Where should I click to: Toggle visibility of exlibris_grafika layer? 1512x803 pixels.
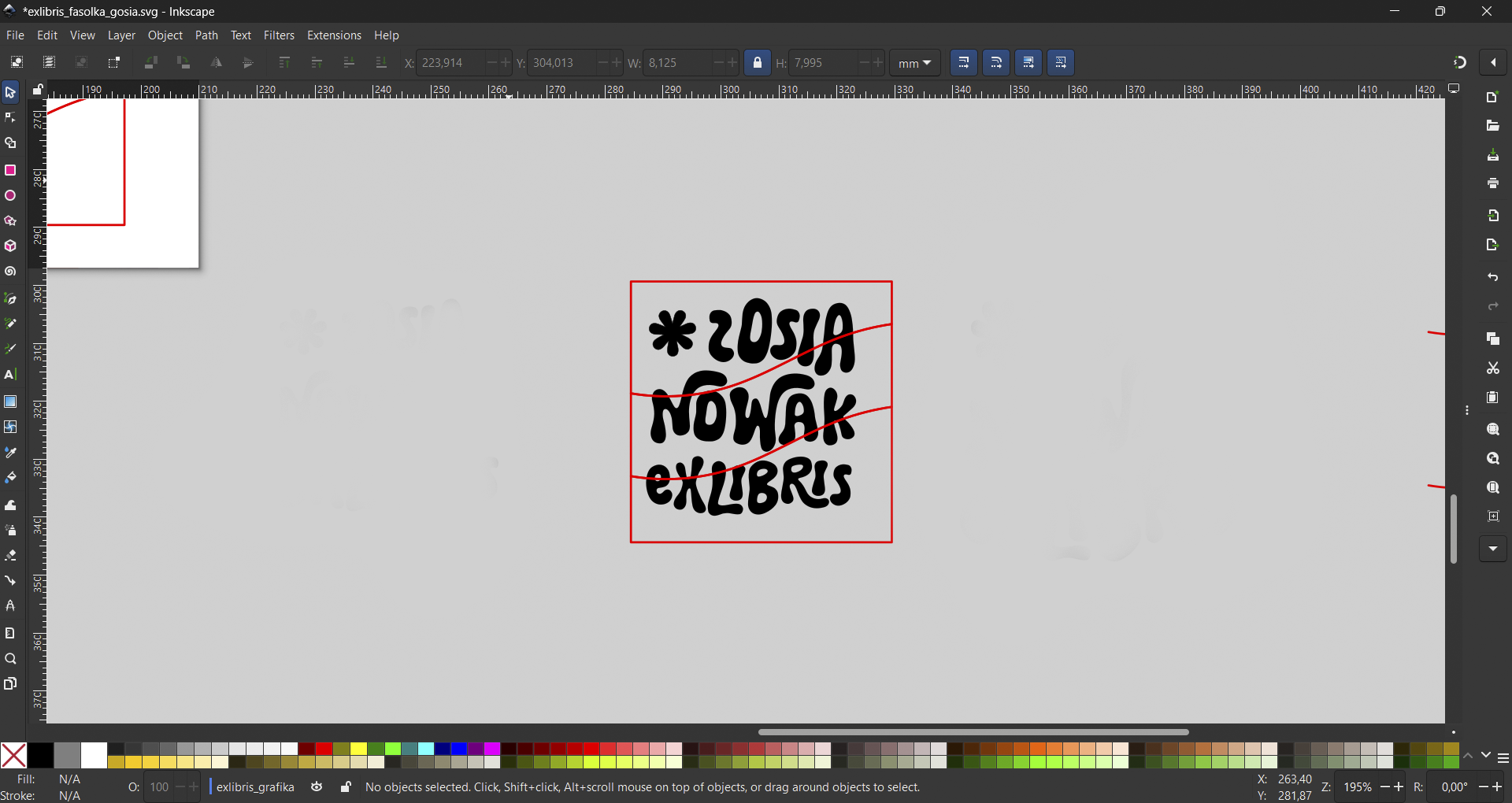coord(317,786)
